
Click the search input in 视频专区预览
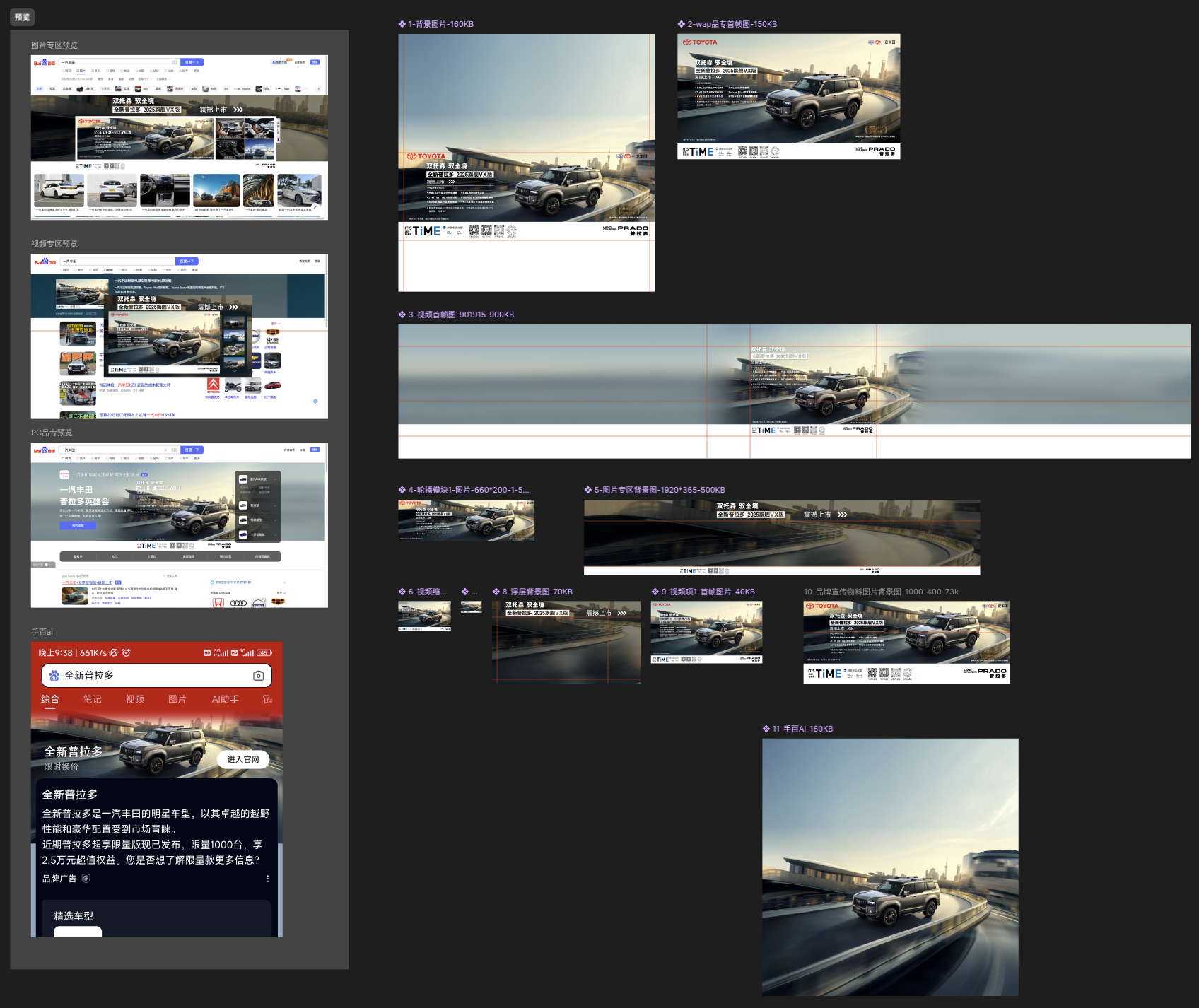pos(117,261)
